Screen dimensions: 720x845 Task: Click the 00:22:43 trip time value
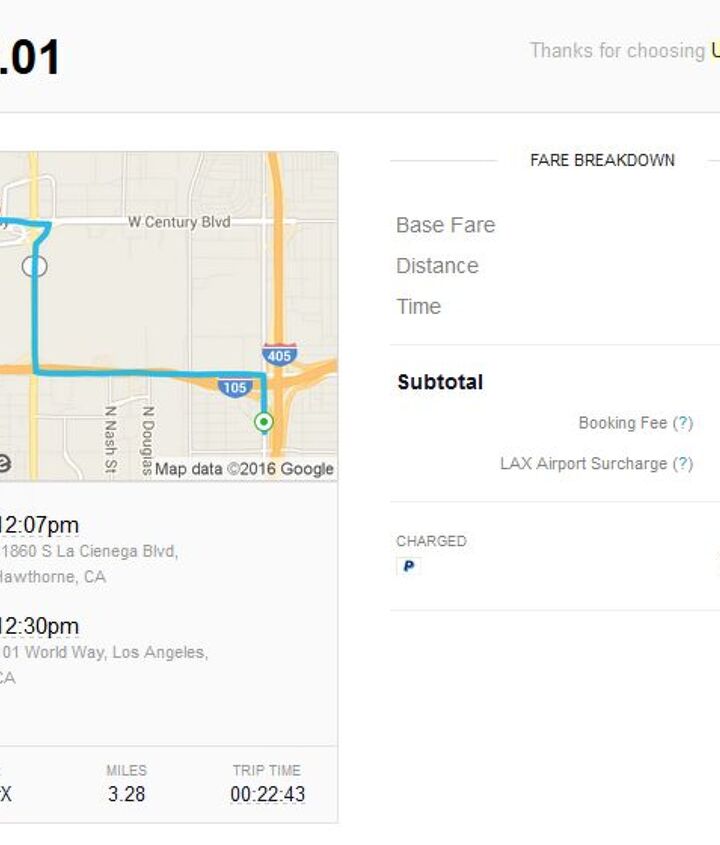tap(267, 795)
